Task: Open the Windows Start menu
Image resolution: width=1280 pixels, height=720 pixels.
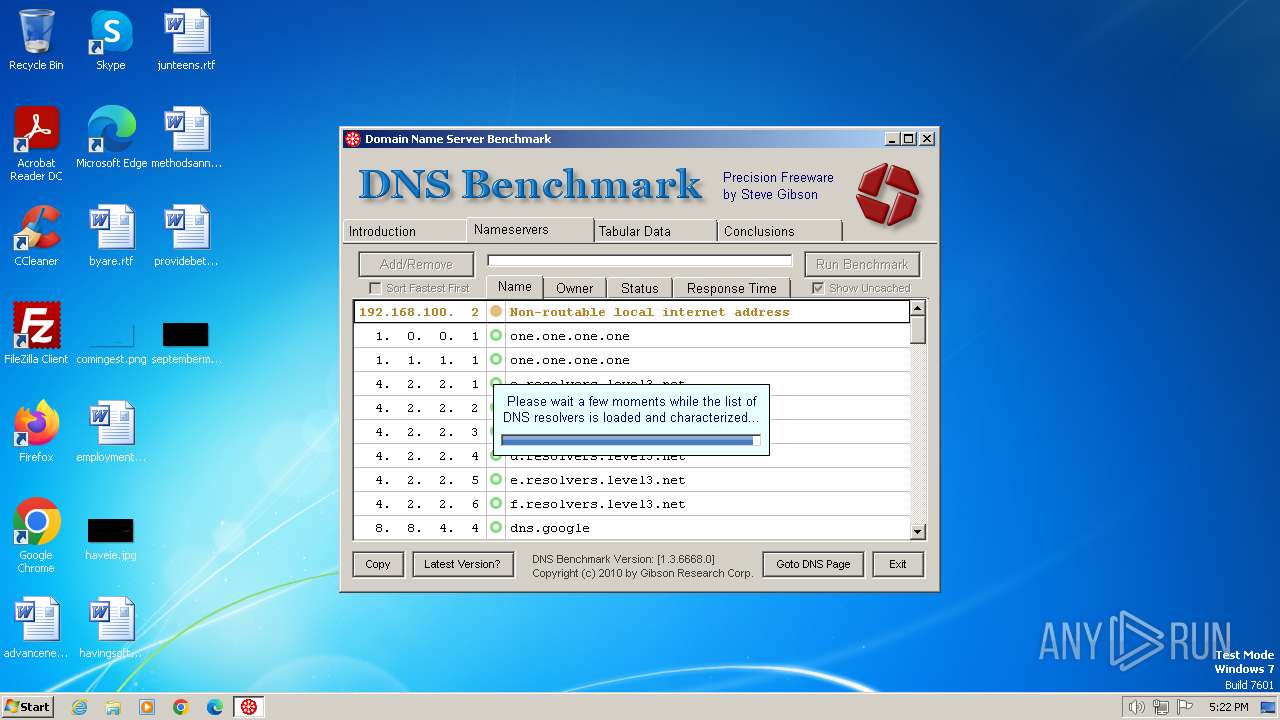Action: pyautogui.click(x=27, y=707)
